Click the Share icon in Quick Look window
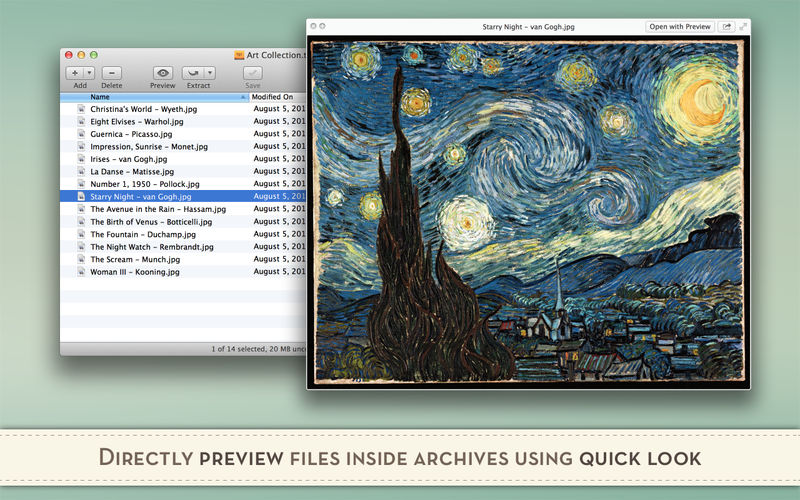This screenshot has width=800, height=500. point(727,27)
